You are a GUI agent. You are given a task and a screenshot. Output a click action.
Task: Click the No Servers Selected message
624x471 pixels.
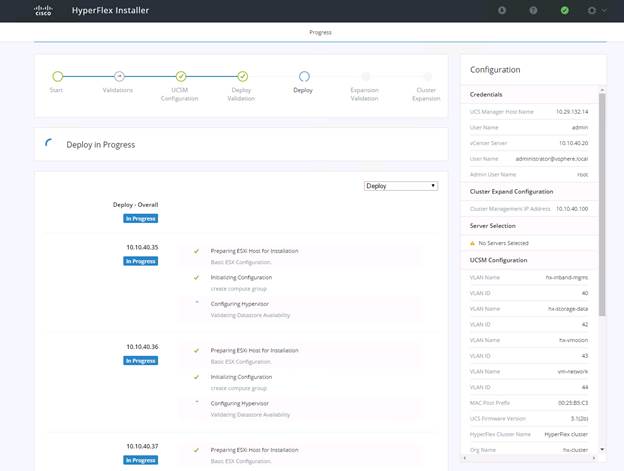(503, 243)
